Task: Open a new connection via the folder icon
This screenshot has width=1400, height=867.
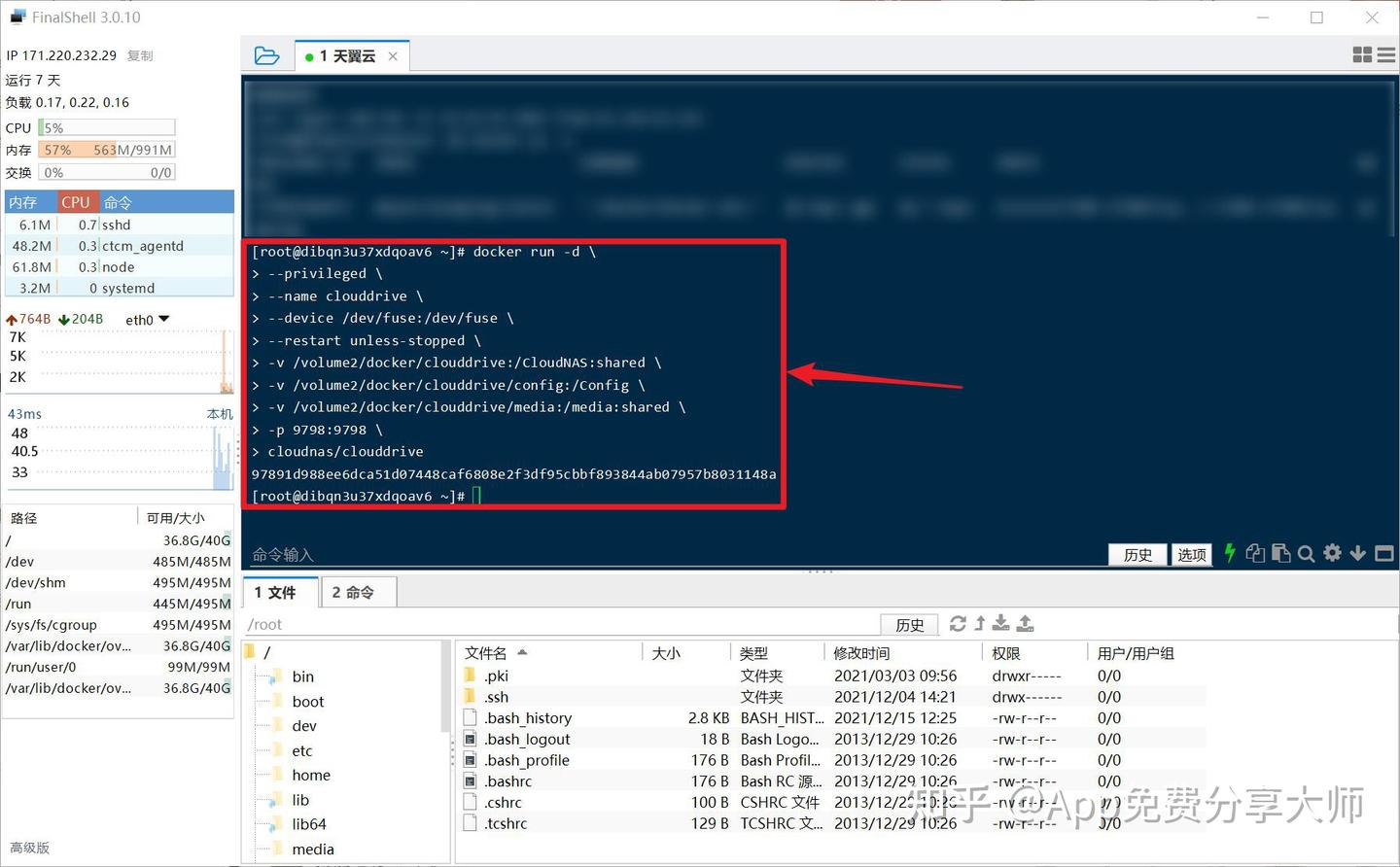Action: [x=266, y=55]
